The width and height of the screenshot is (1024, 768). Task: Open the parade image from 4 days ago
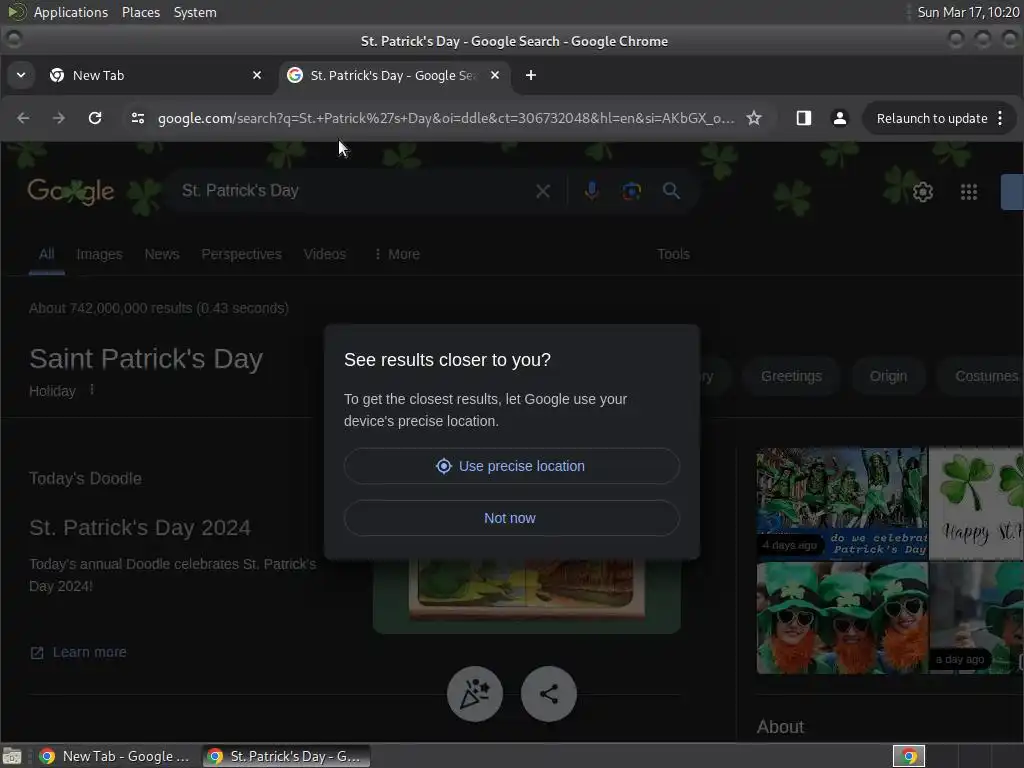[x=842, y=503]
